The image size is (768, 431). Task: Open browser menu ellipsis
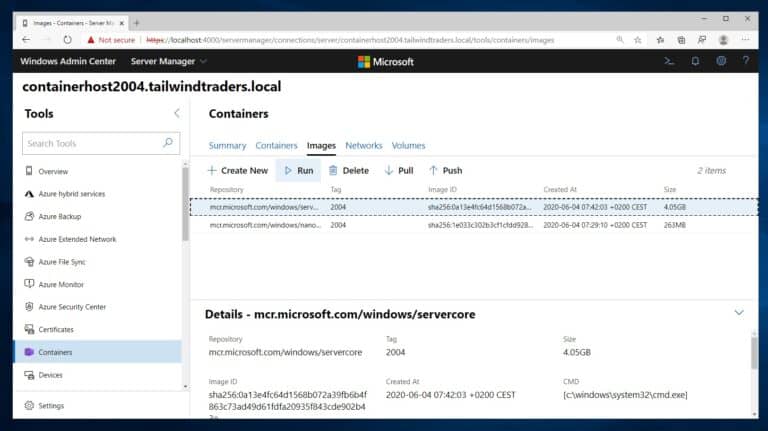745,39
